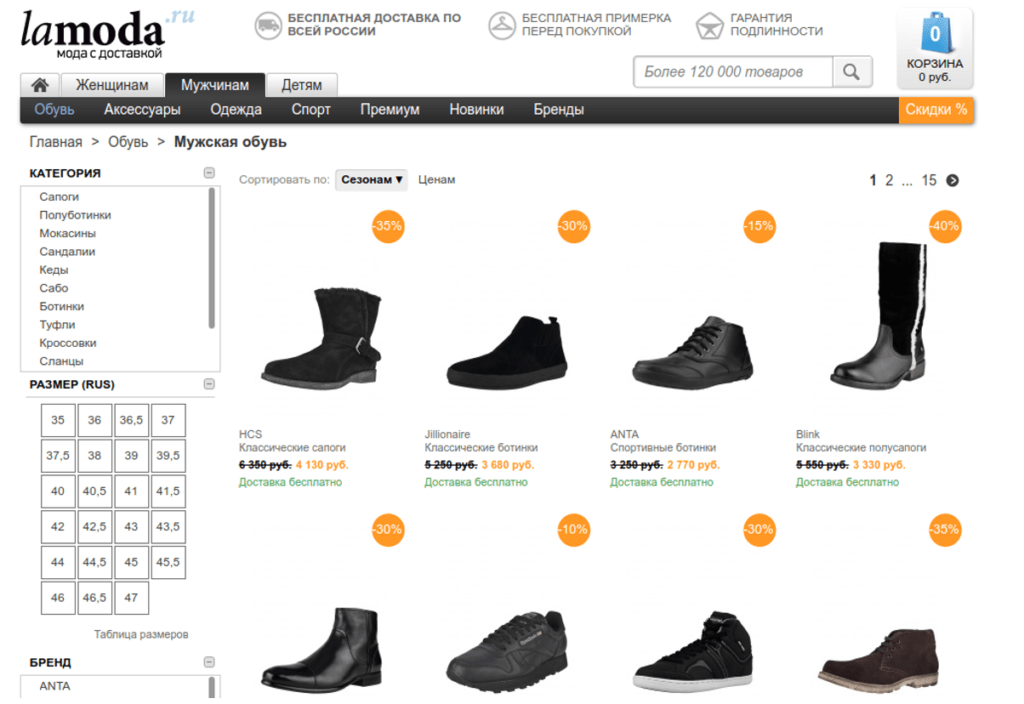Select shoe size 44,5

pyautogui.click(x=94, y=563)
